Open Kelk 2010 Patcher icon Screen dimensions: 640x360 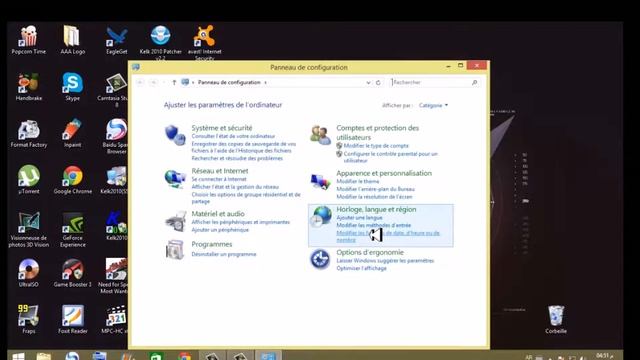coord(160,41)
